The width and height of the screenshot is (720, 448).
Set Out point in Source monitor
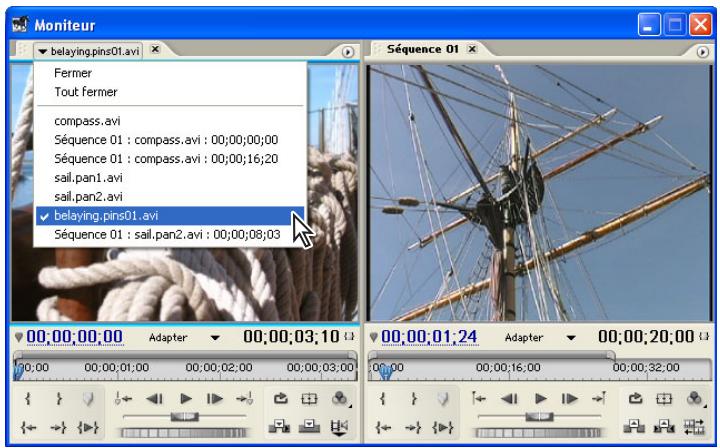coord(59,398)
